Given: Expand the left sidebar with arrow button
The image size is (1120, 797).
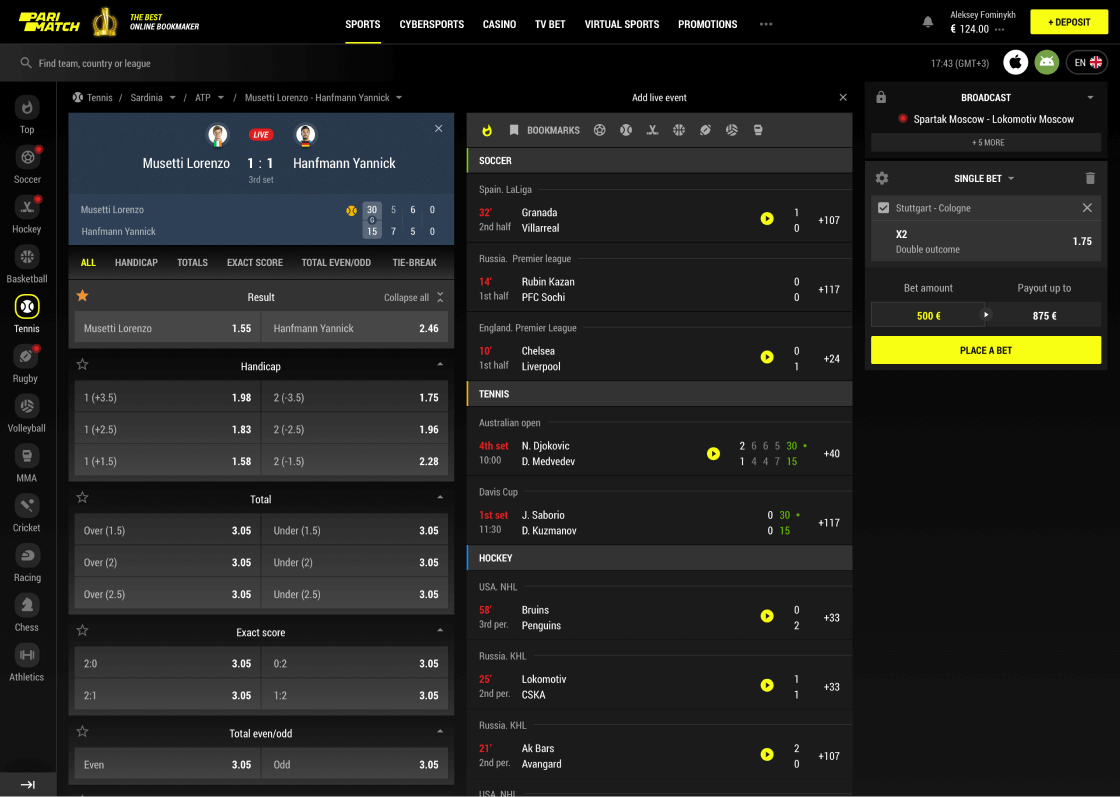Looking at the screenshot, I should [28, 785].
